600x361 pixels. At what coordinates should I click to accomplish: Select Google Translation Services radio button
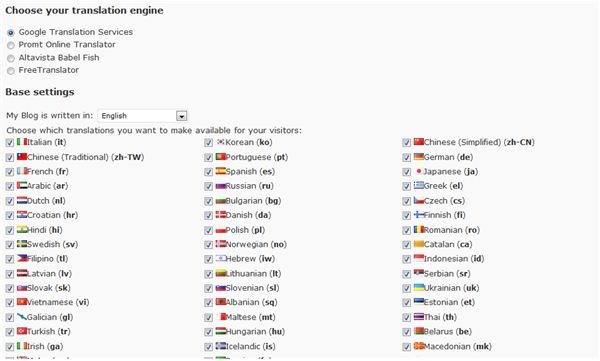pos(11,33)
